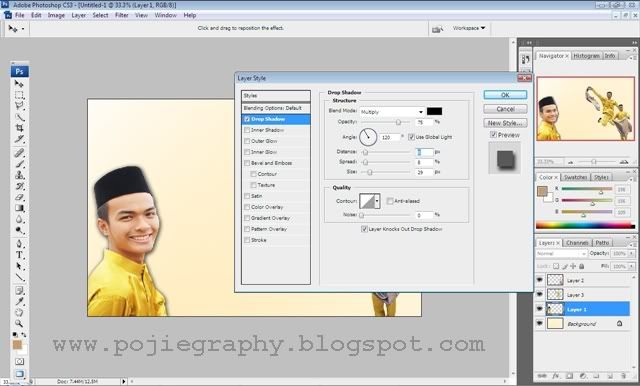640x386 pixels.
Task: Select the Line shape tool
Action: pyautogui.click(x=19, y=277)
